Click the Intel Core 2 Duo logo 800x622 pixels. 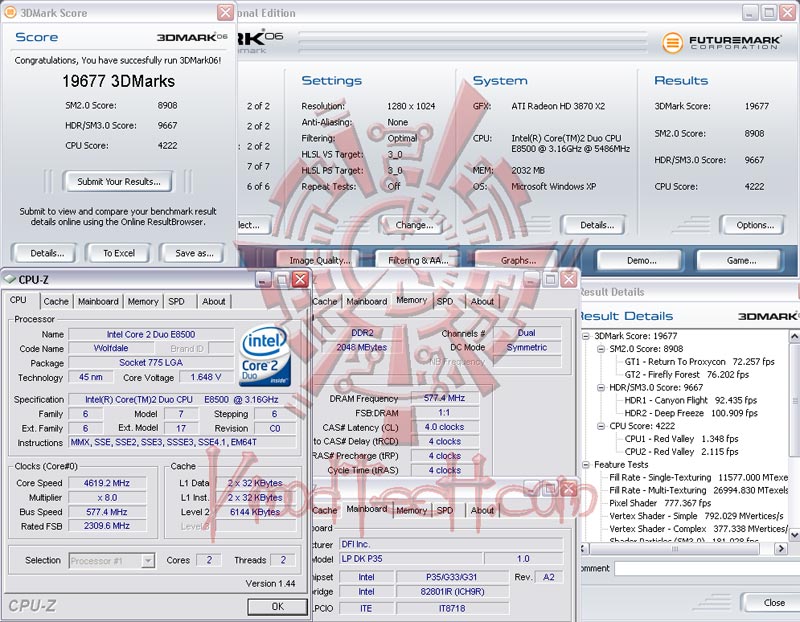pyautogui.click(x=265, y=357)
